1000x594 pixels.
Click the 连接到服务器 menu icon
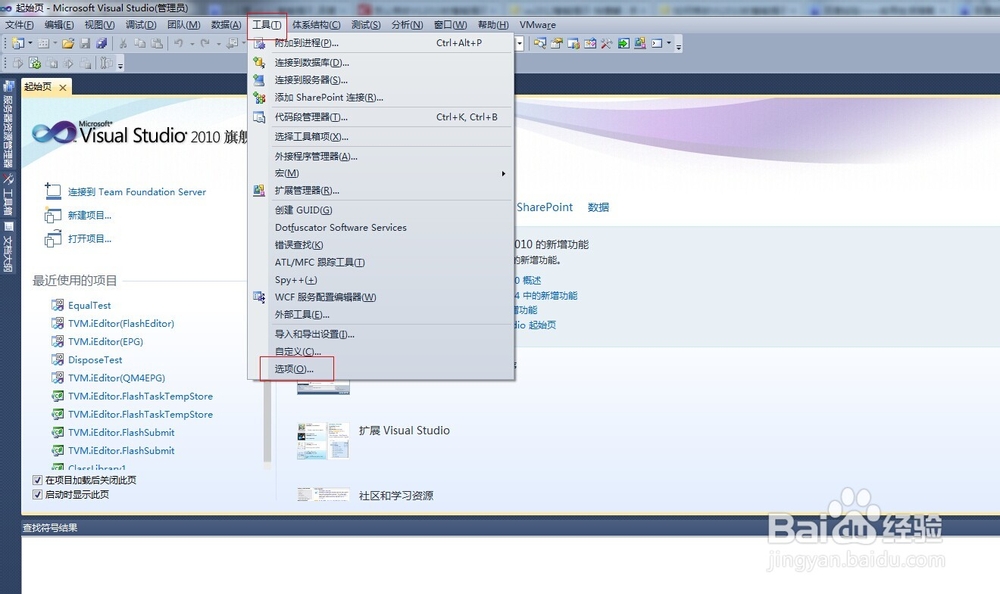[259, 80]
